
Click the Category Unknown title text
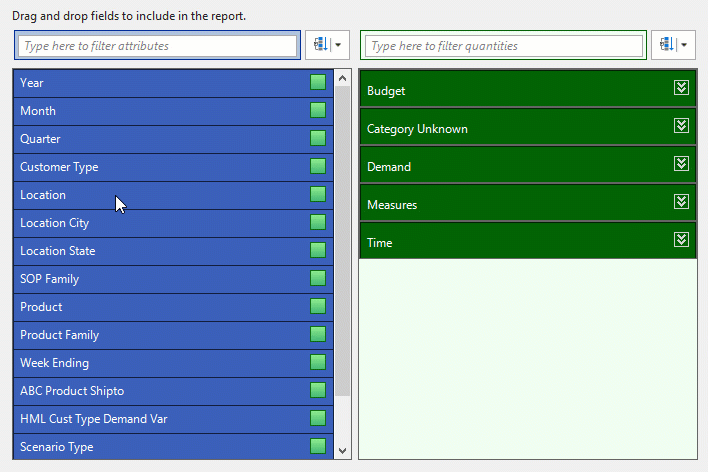pyautogui.click(x=417, y=129)
